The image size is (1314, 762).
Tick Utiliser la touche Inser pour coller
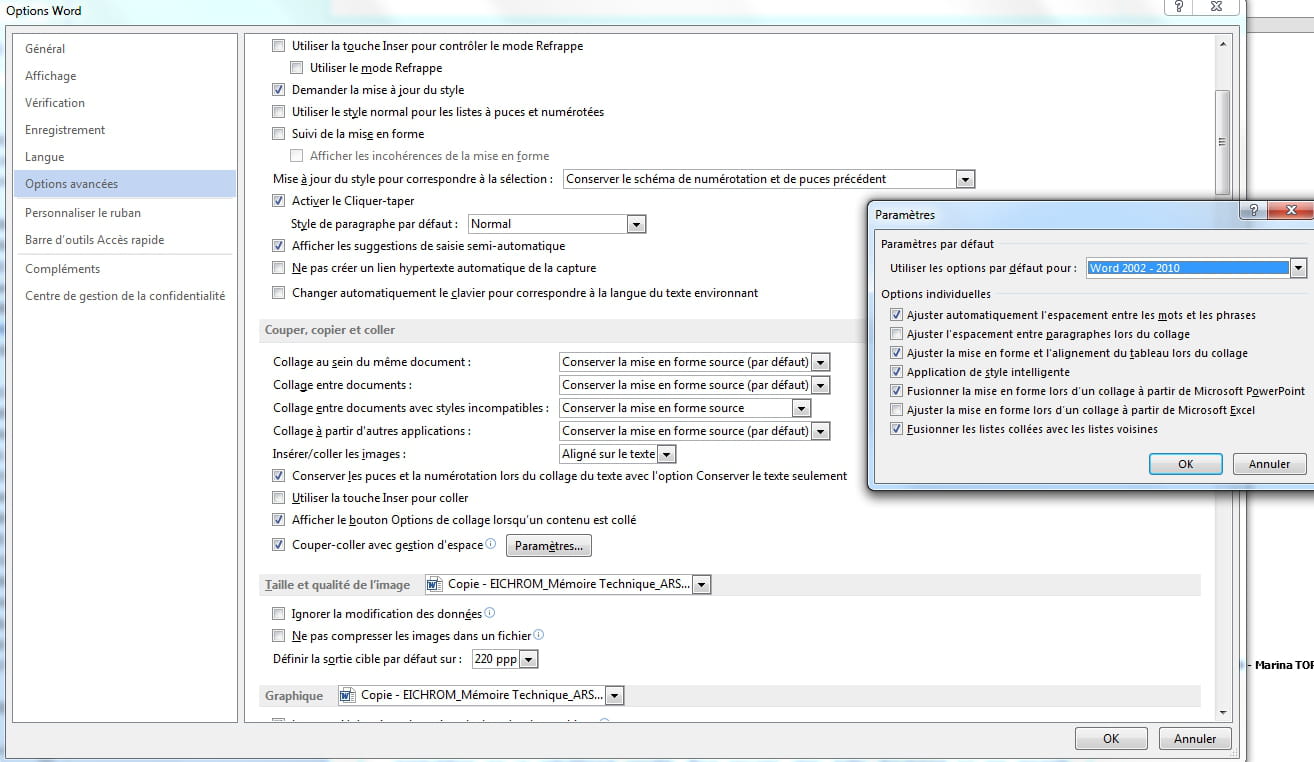point(279,498)
